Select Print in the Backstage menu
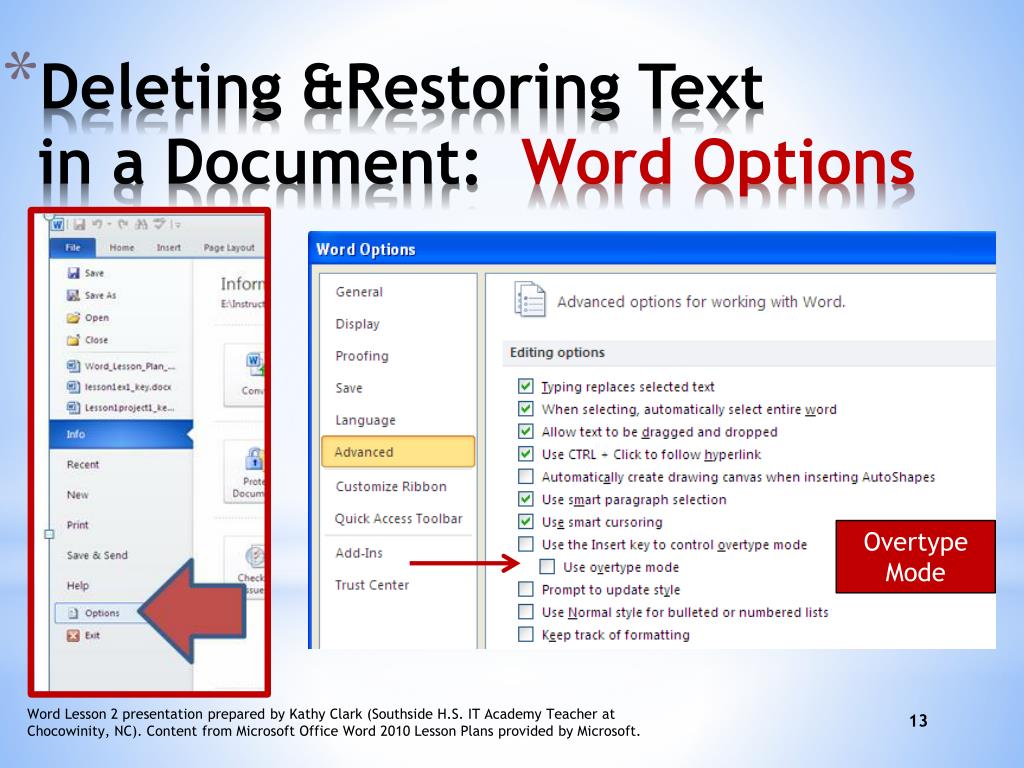Screen dimensions: 1024x768 pyautogui.click(x=77, y=524)
